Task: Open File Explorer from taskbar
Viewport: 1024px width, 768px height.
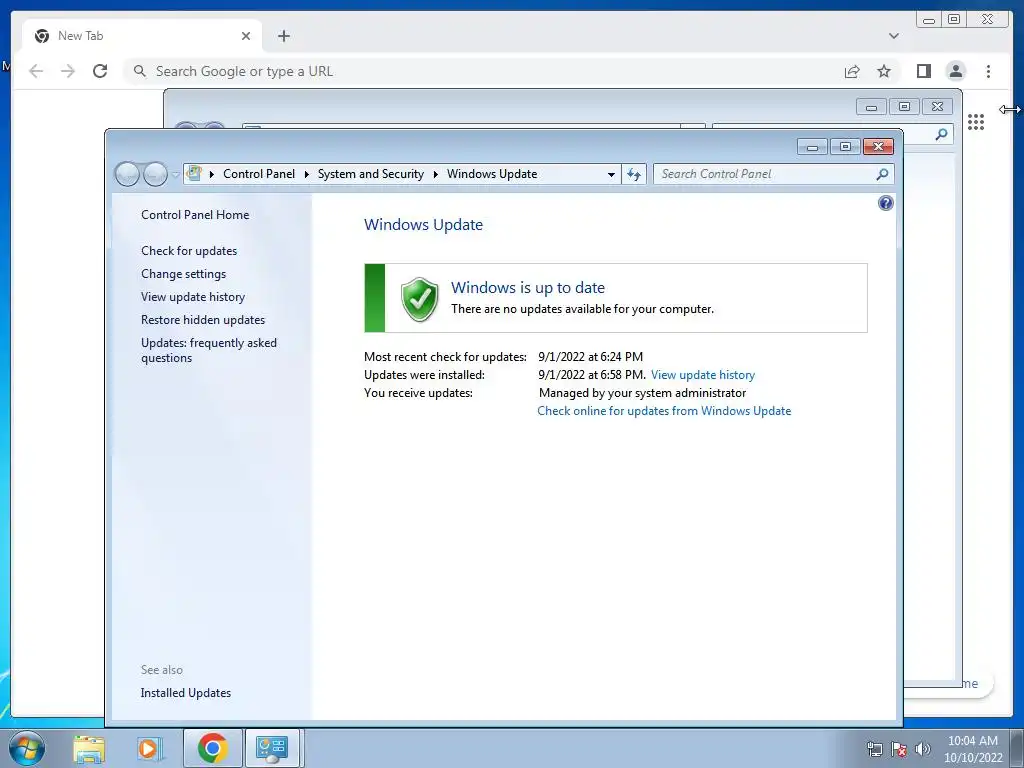Action: click(89, 749)
